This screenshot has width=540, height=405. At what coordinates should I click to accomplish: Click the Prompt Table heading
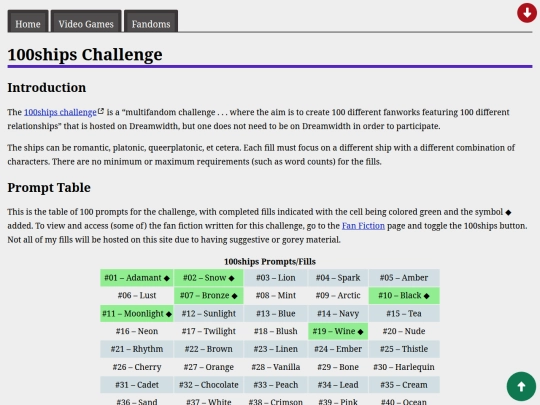(49, 188)
